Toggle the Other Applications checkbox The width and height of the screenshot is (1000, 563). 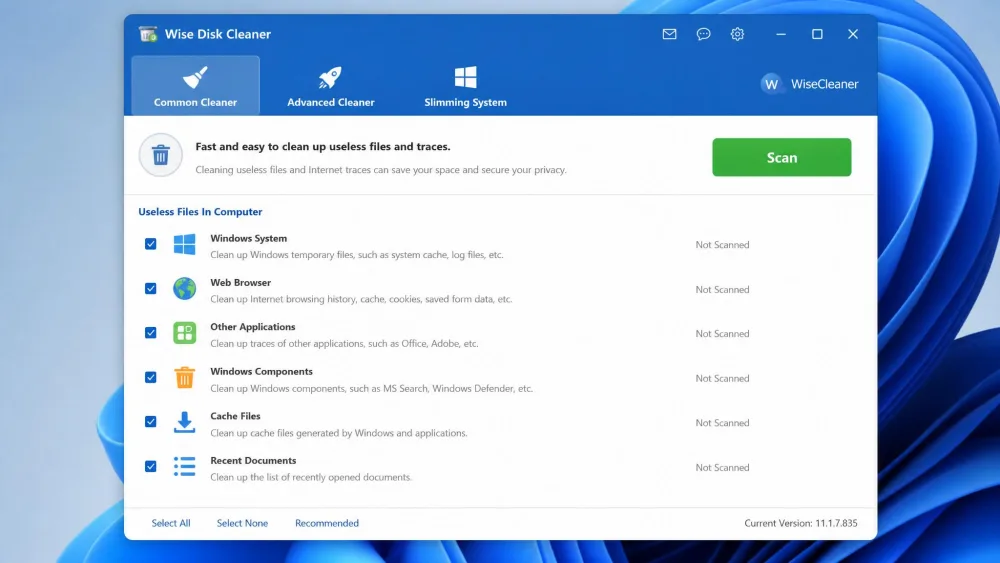[x=151, y=333]
